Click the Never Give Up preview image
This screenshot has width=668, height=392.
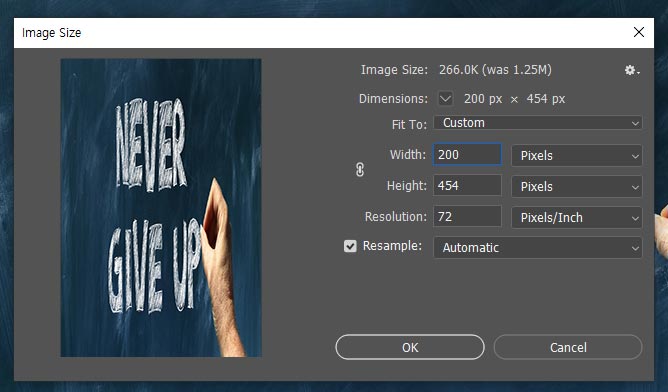(161, 208)
